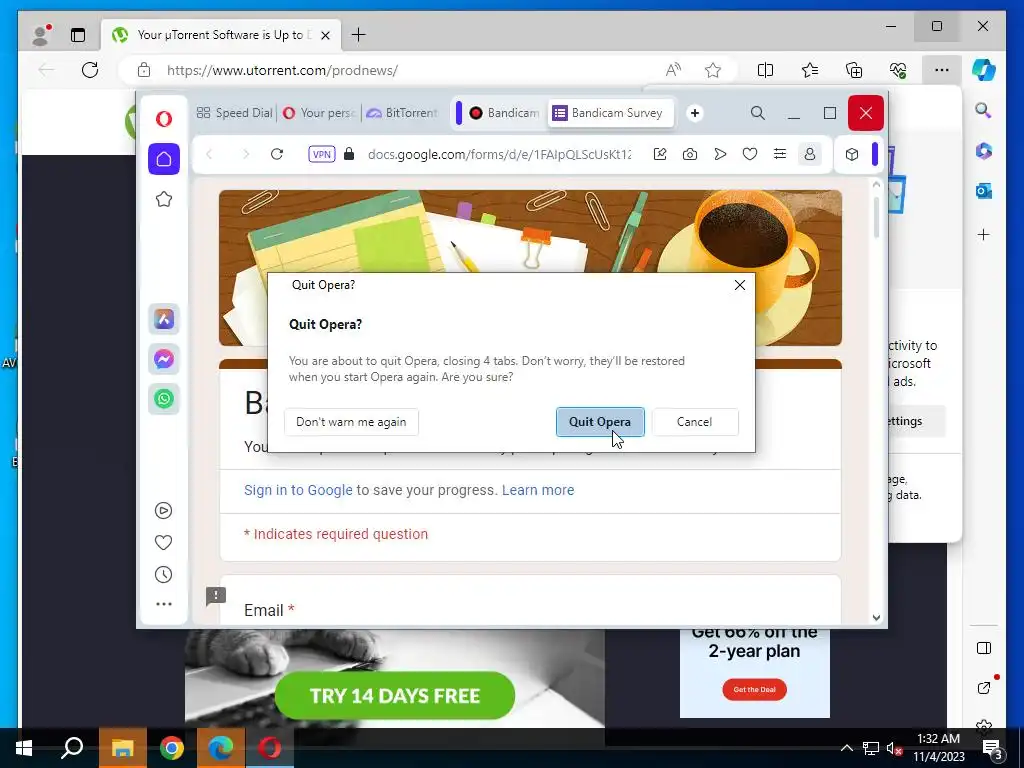
Task: Open Edge tab actions menu icon
Action: pyautogui.click(x=78, y=35)
